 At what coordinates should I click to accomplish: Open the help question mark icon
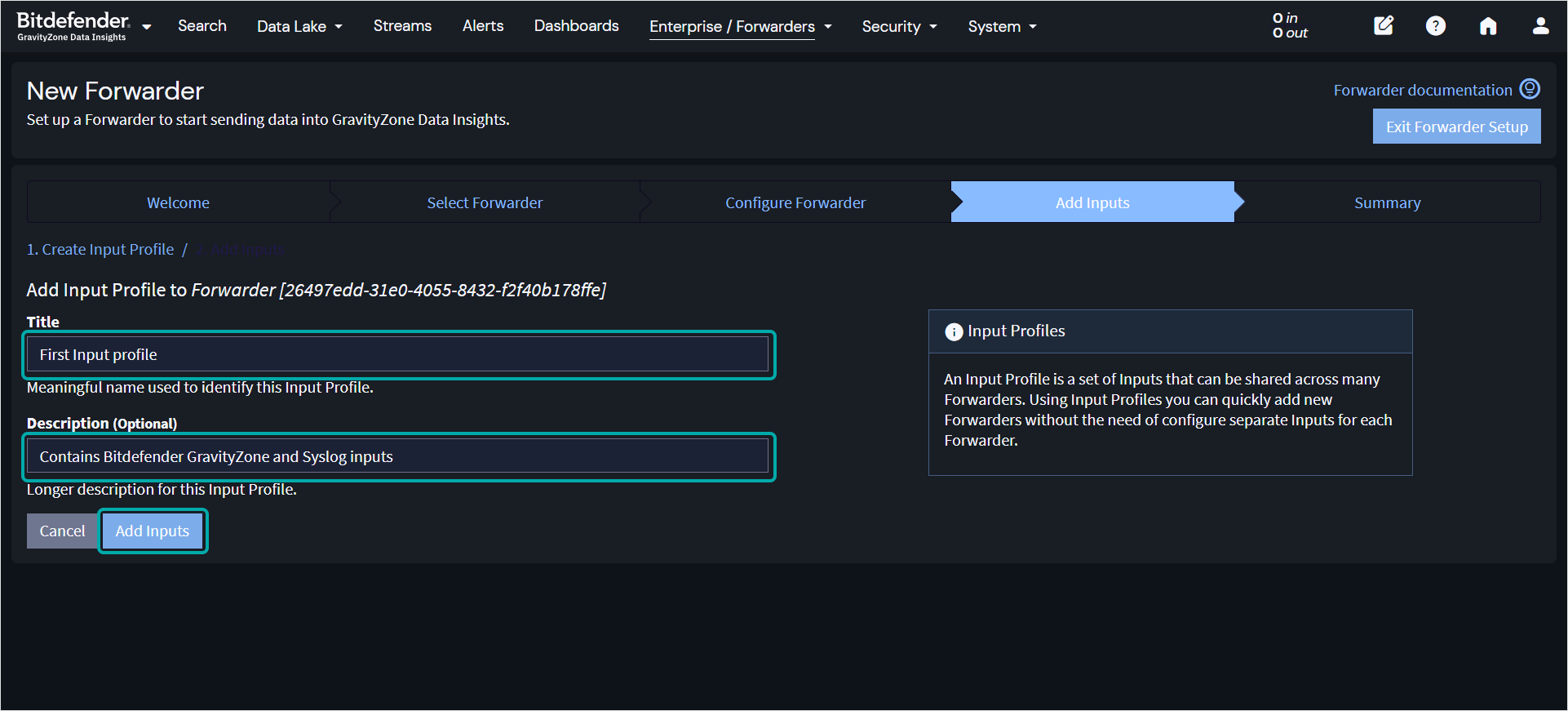[x=1436, y=26]
